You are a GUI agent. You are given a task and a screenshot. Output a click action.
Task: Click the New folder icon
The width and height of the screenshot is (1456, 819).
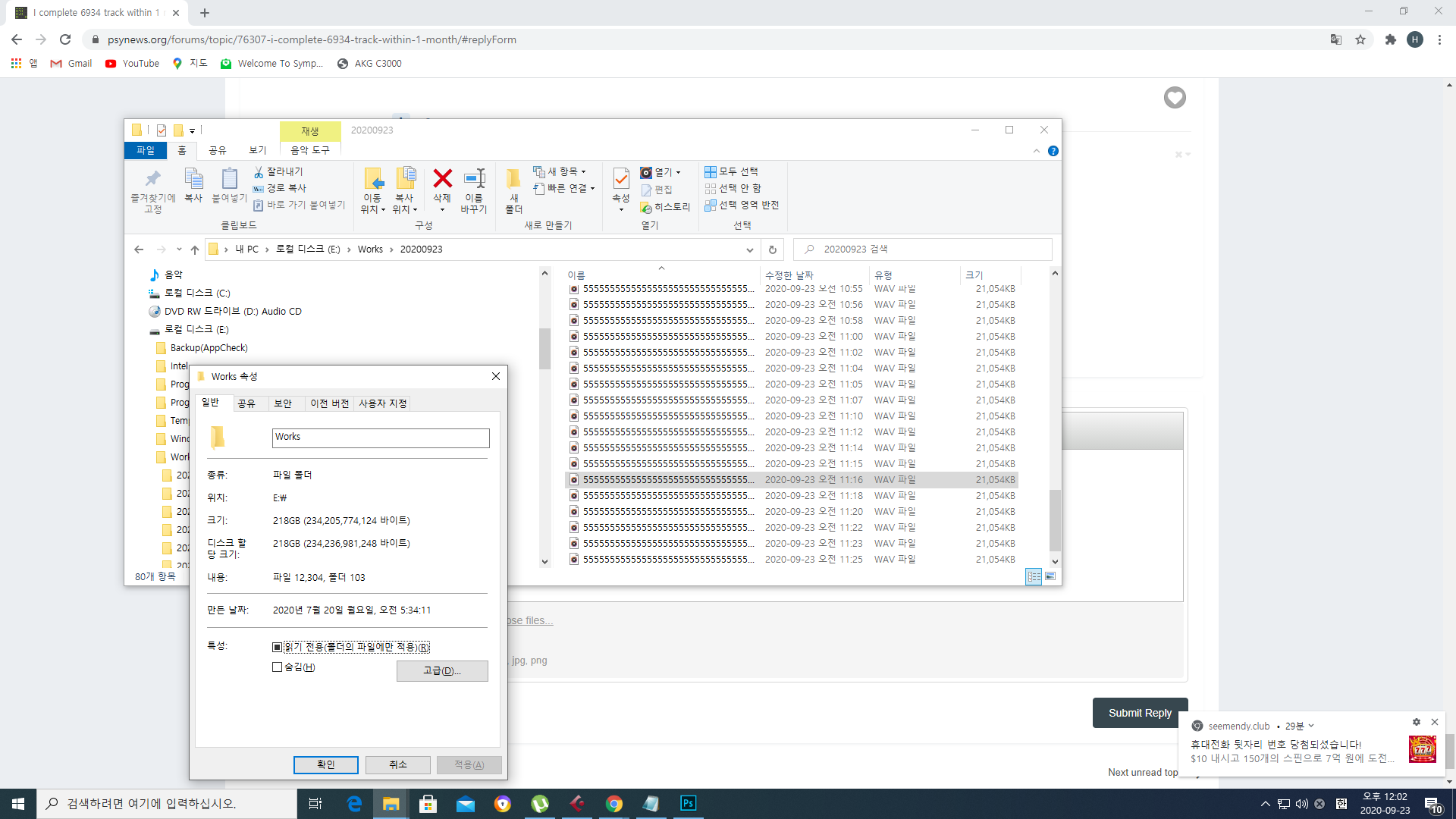click(x=513, y=180)
